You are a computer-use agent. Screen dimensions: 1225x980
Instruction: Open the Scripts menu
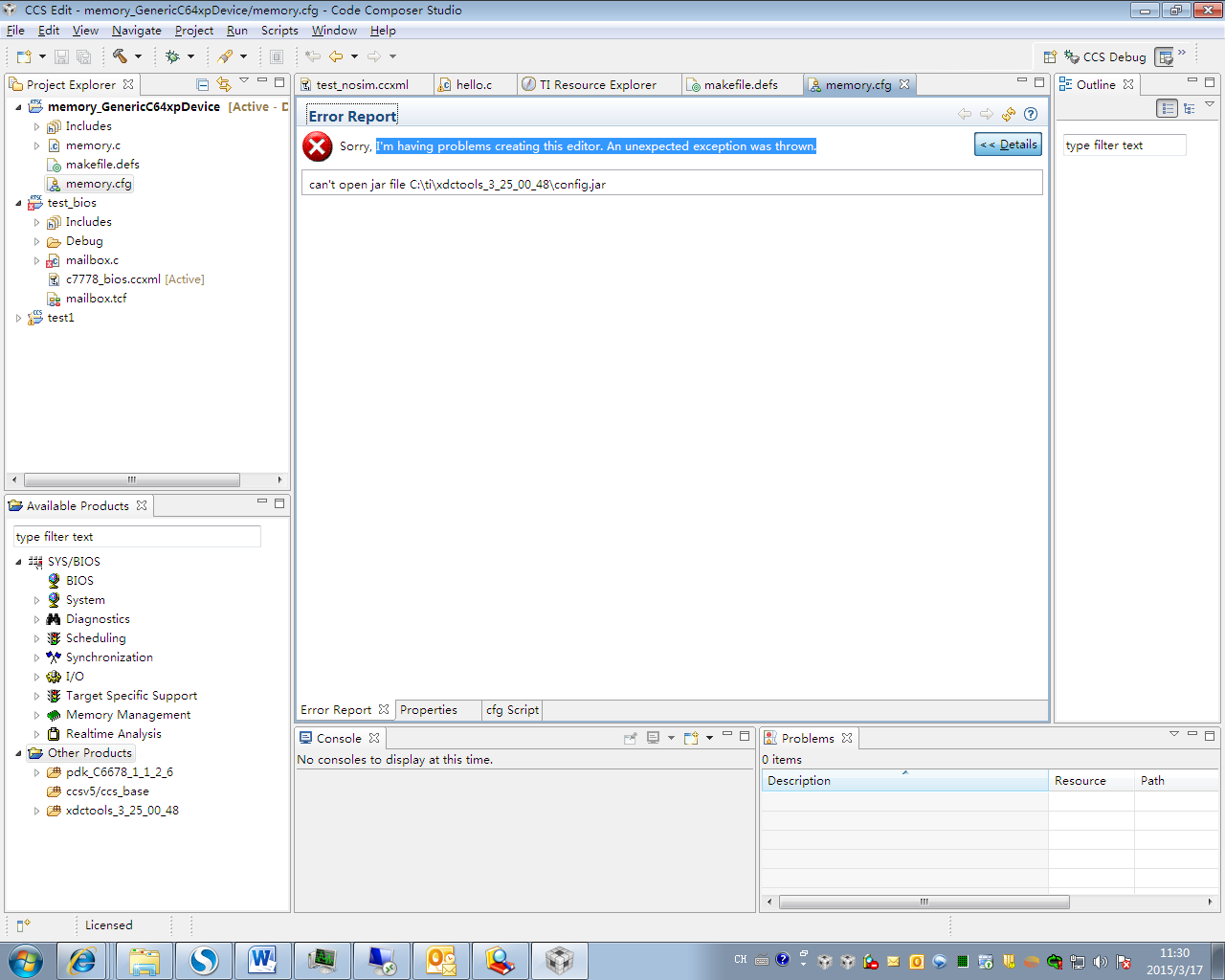[279, 31]
